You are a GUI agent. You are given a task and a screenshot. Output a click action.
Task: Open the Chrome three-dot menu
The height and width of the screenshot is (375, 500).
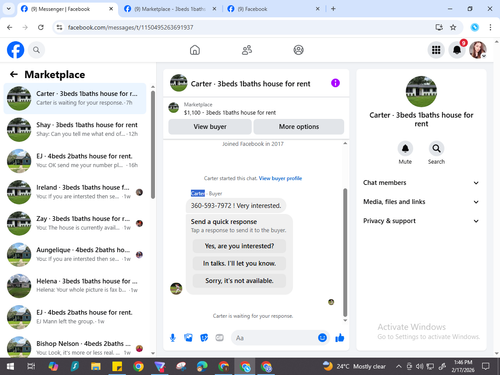pos(490,27)
